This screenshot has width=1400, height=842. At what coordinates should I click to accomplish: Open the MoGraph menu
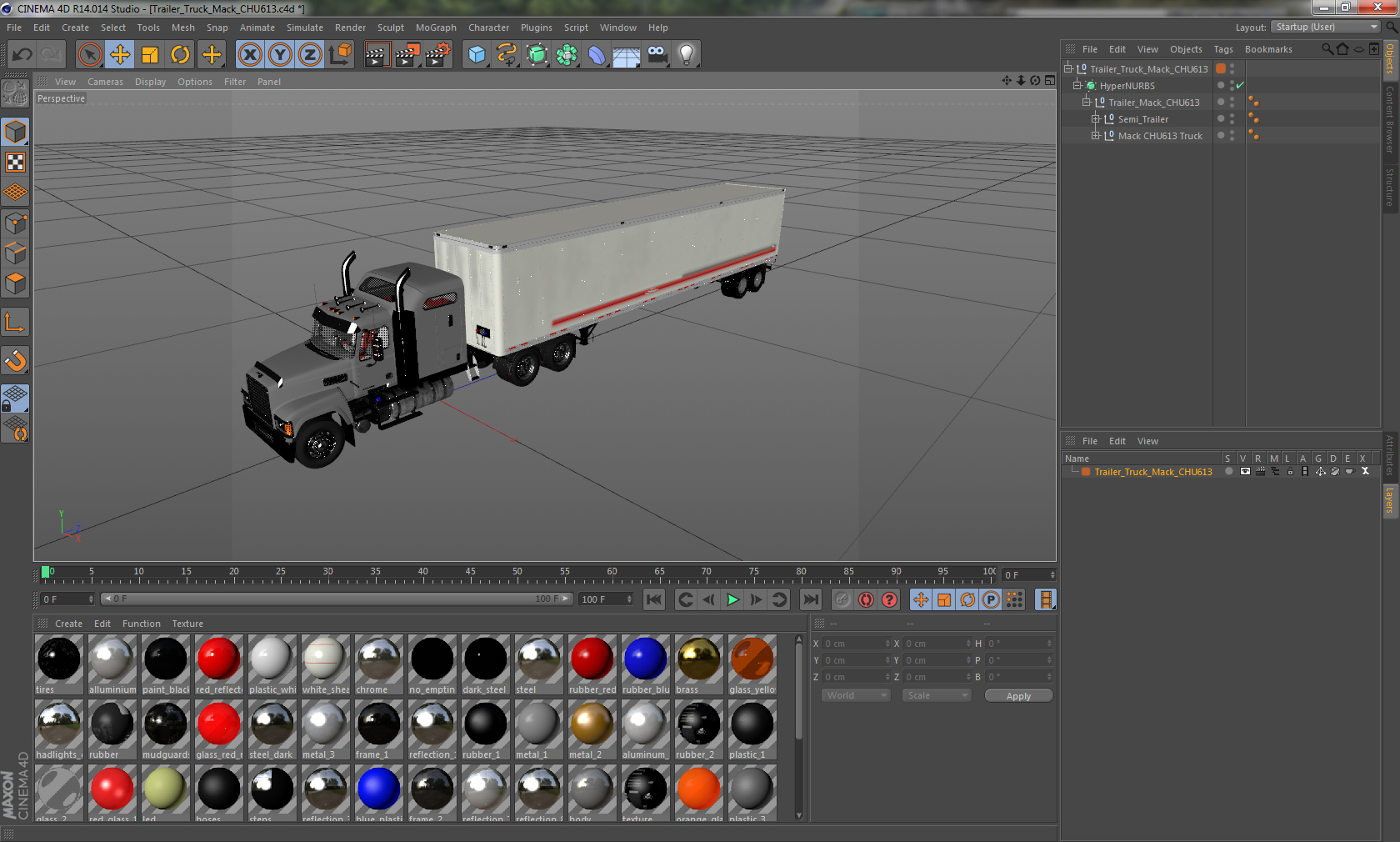436,28
